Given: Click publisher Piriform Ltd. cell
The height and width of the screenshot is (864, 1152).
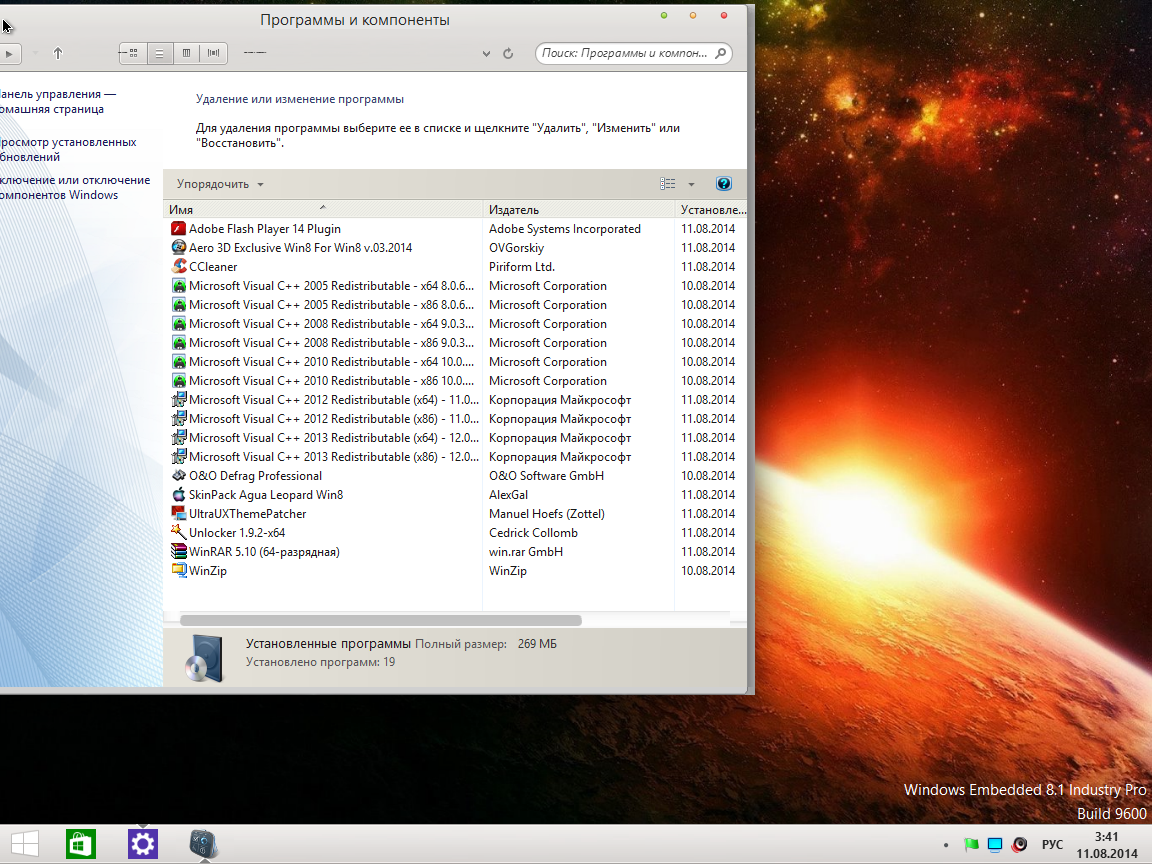Looking at the screenshot, I should [522, 267].
